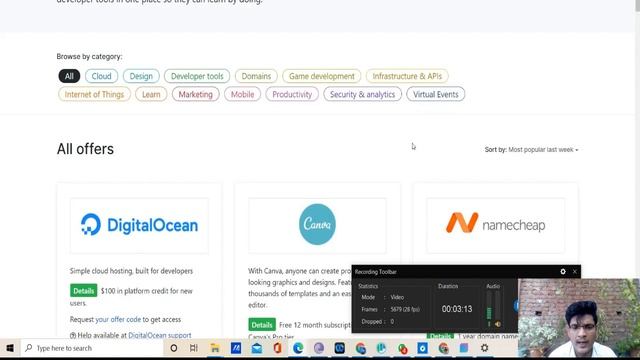This screenshot has height=360, width=640.
Task: Open the purple sphere taskbar app
Action: [x=319, y=348]
